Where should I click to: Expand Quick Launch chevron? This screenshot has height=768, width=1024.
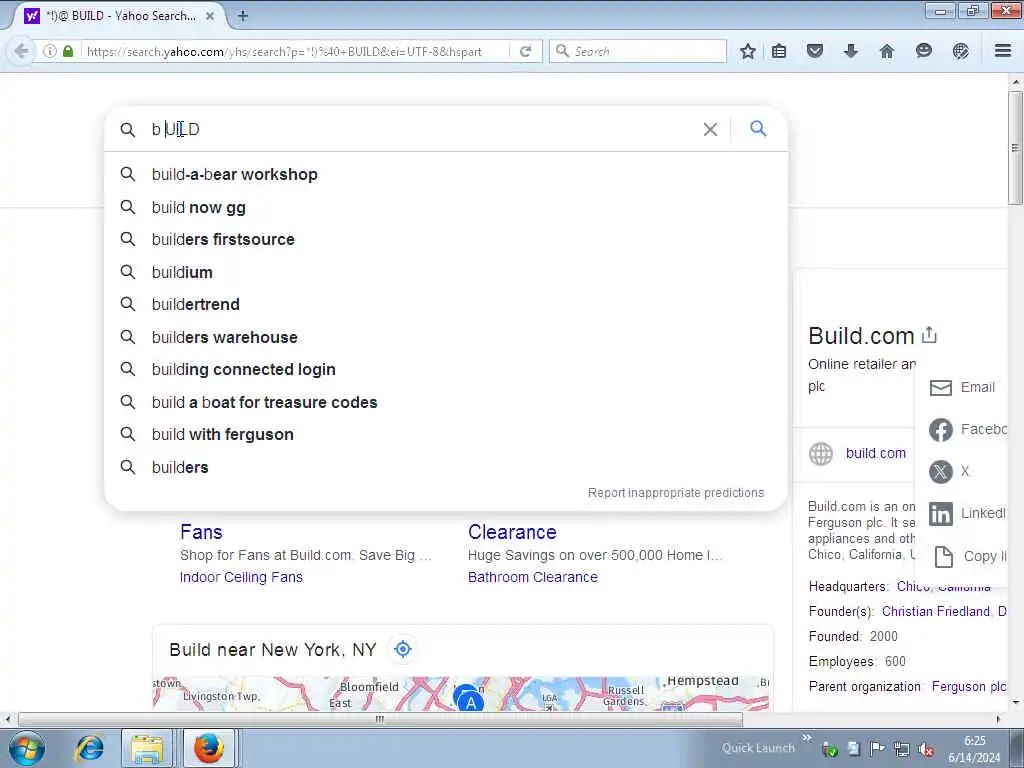click(x=807, y=737)
